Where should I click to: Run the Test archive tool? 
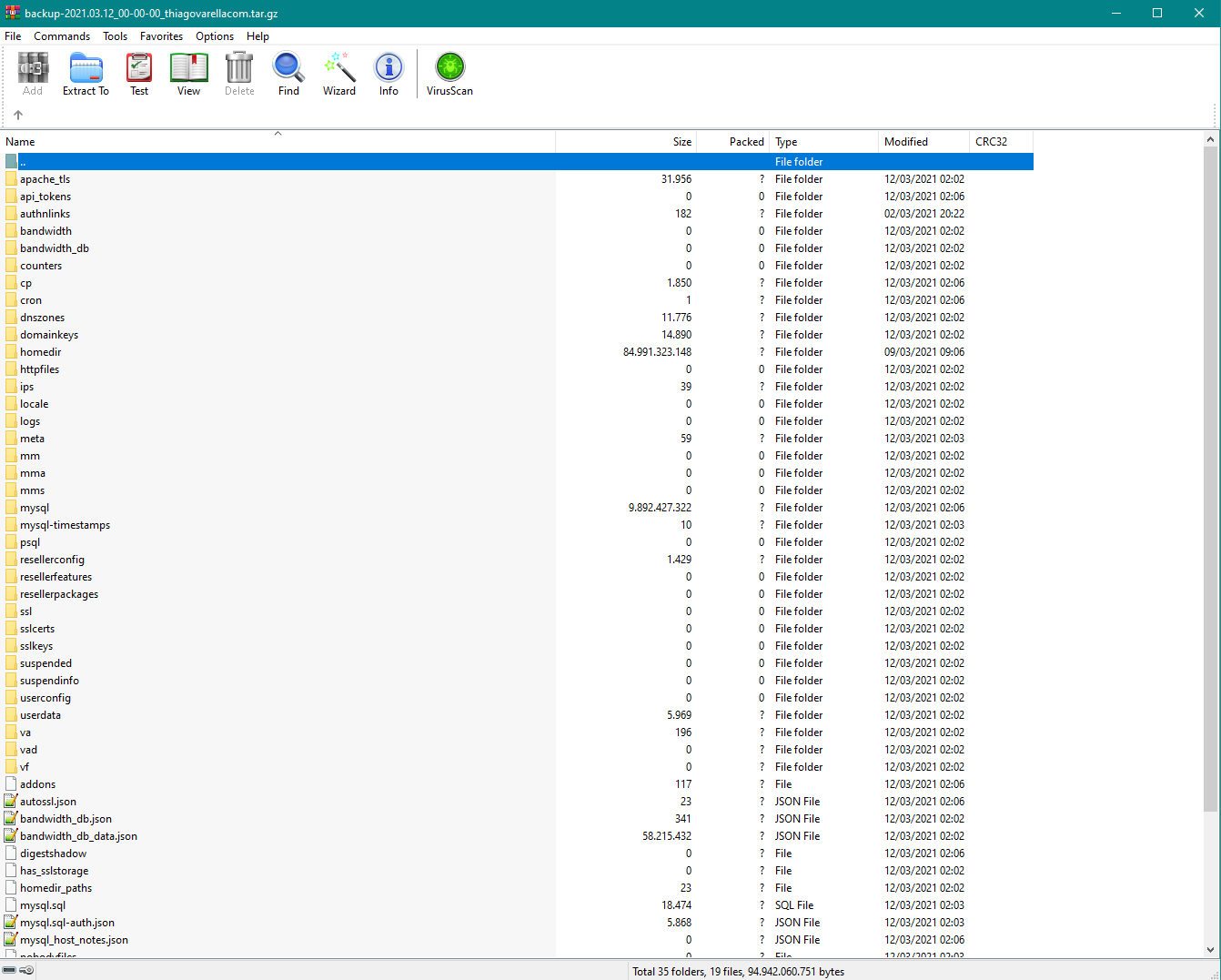(x=139, y=74)
